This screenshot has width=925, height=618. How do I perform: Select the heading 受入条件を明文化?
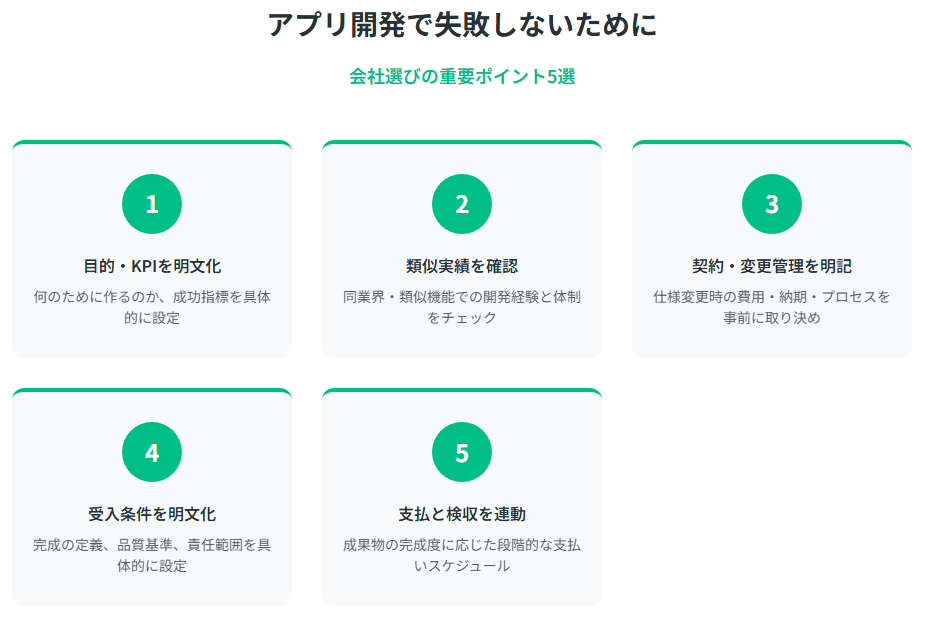tap(152, 514)
